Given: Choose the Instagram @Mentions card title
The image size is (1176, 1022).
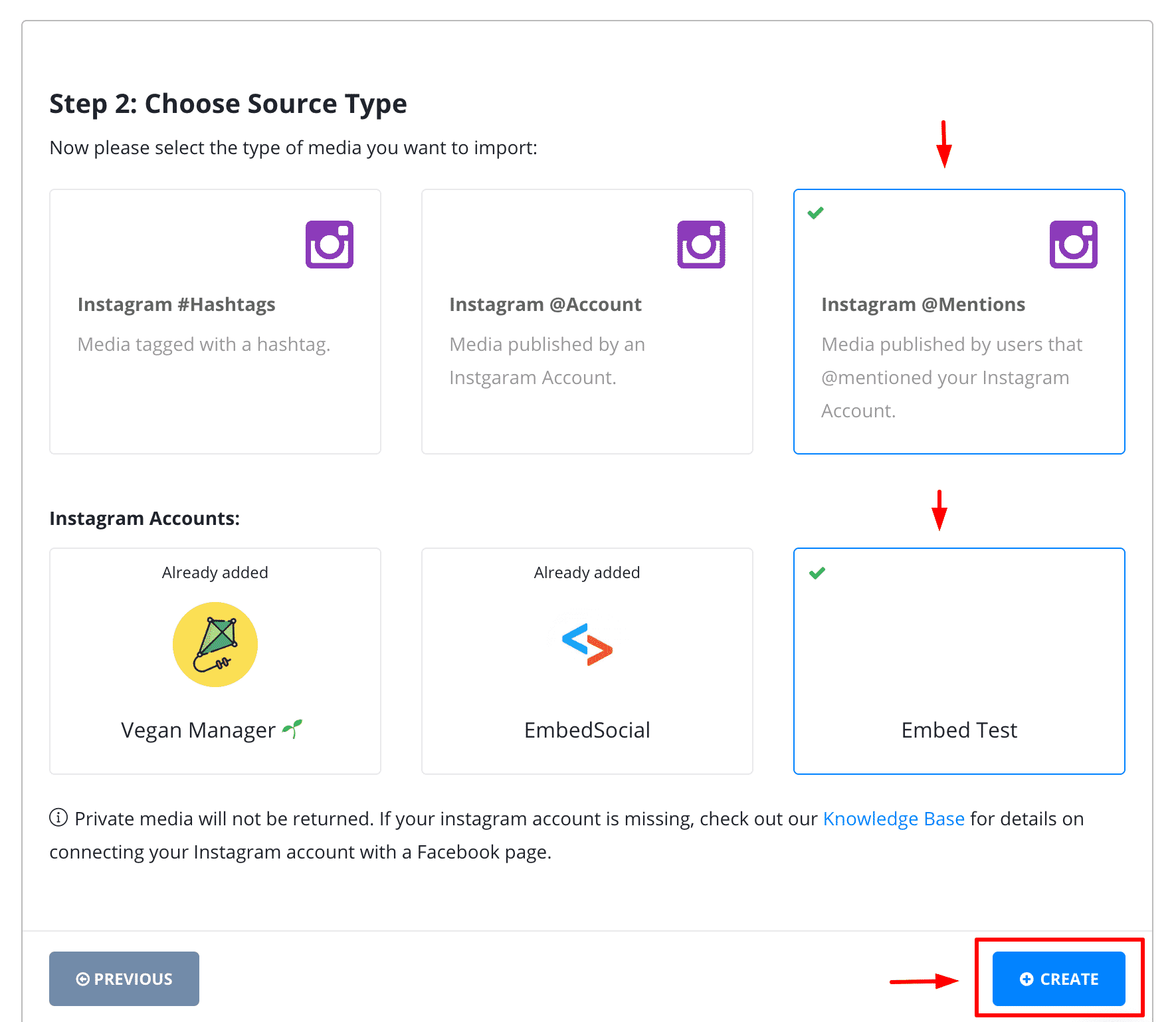Looking at the screenshot, I should (923, 304).
